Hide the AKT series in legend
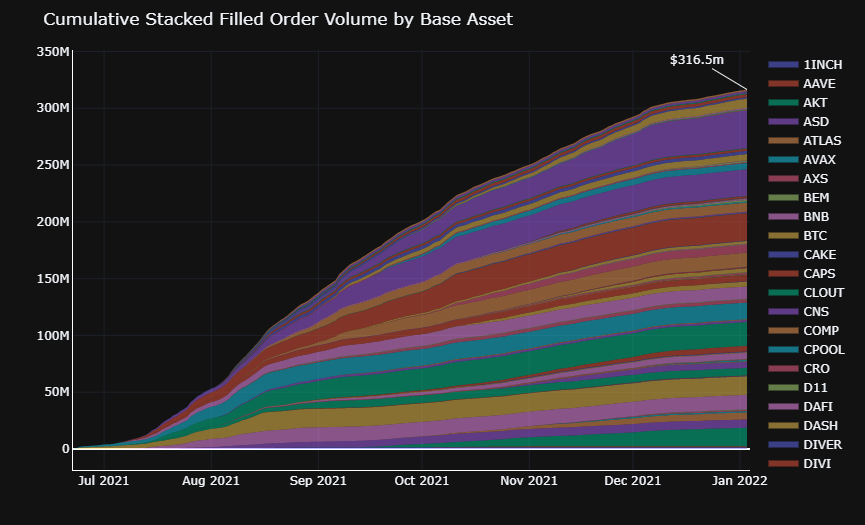This screenshot has height=525, width=865. [798, 103]
